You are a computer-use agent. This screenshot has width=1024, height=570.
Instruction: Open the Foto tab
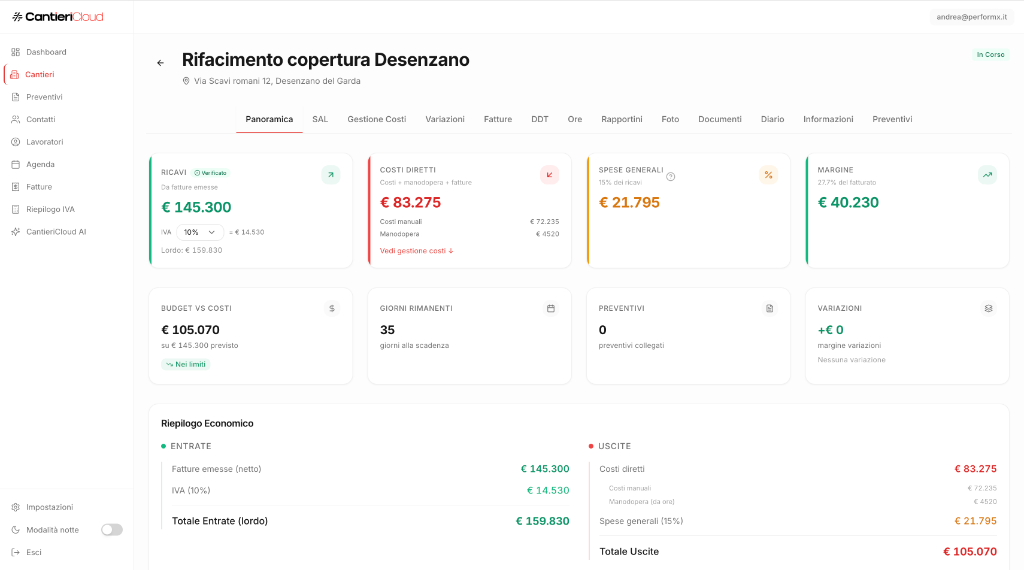670,119
